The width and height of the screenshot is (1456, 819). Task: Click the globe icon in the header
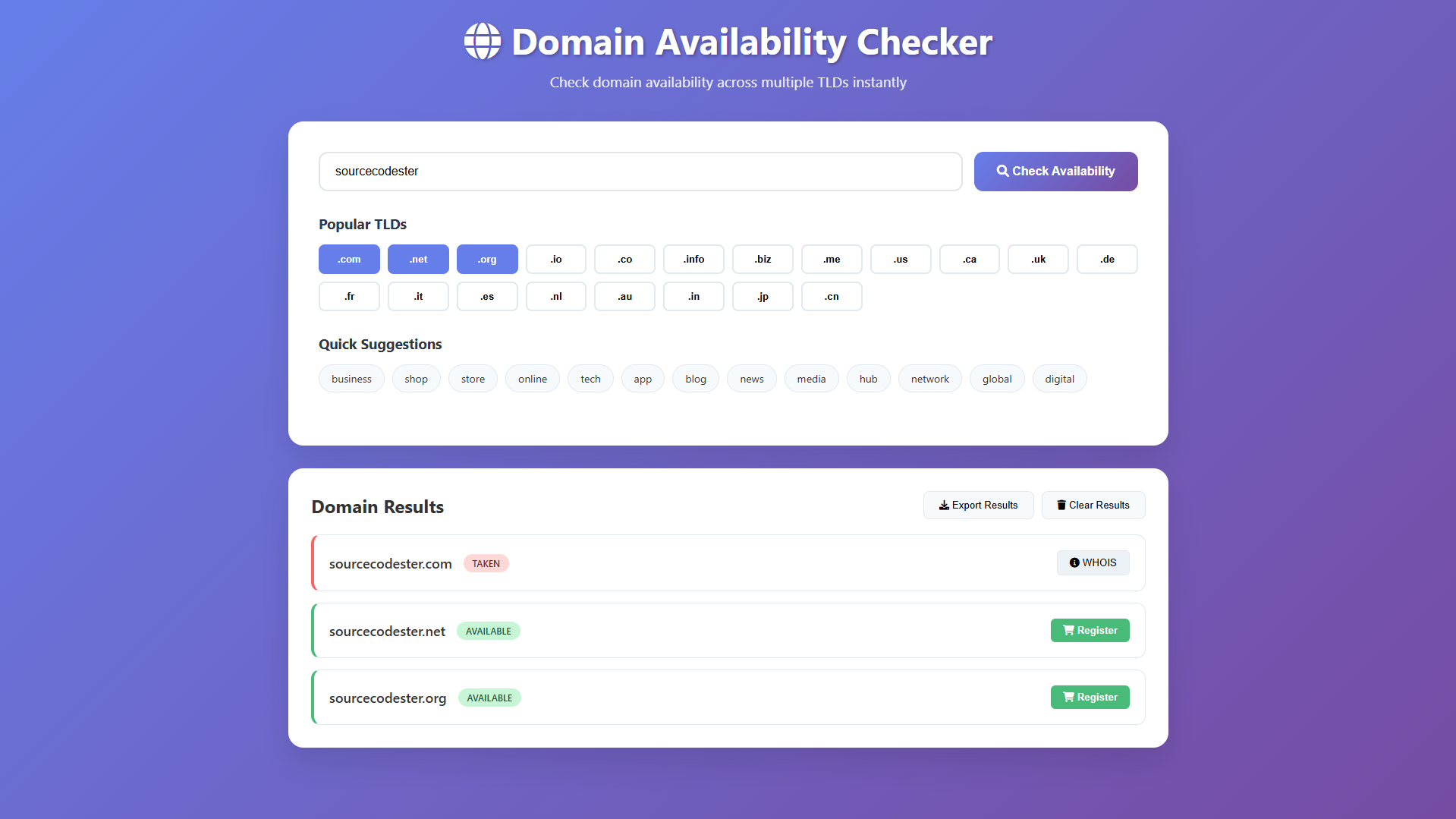click(483, 42)
